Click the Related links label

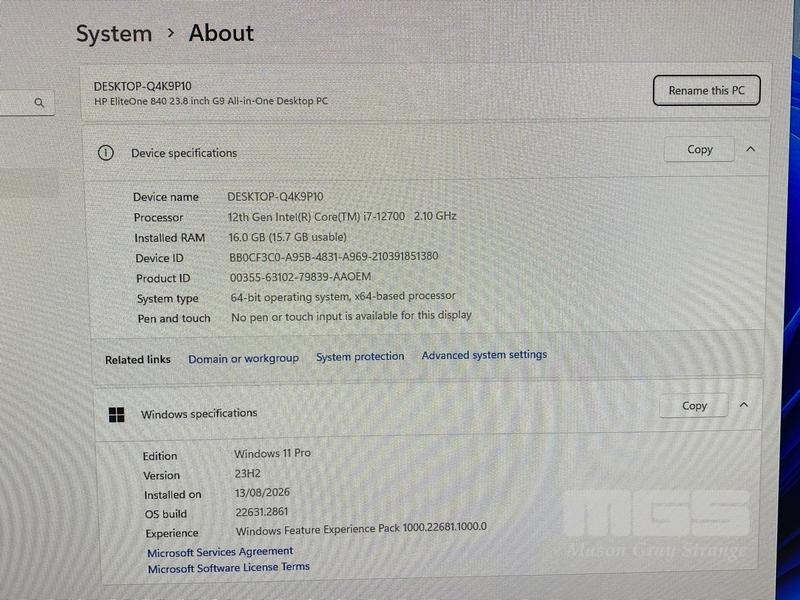point(138,360)
